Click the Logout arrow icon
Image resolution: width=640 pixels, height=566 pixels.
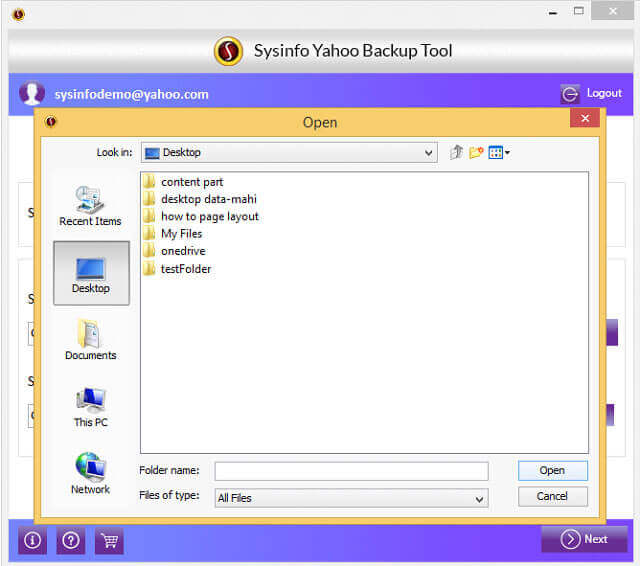[x=570, y=94]
